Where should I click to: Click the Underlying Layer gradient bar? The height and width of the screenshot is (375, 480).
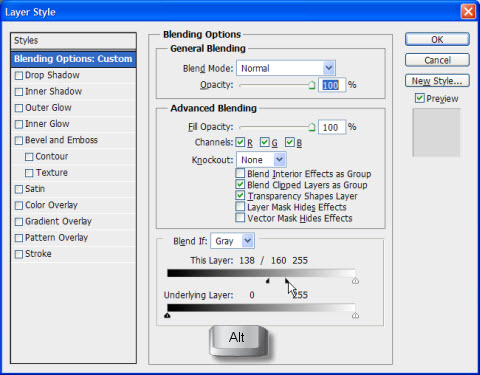click(x=261, y=307)
